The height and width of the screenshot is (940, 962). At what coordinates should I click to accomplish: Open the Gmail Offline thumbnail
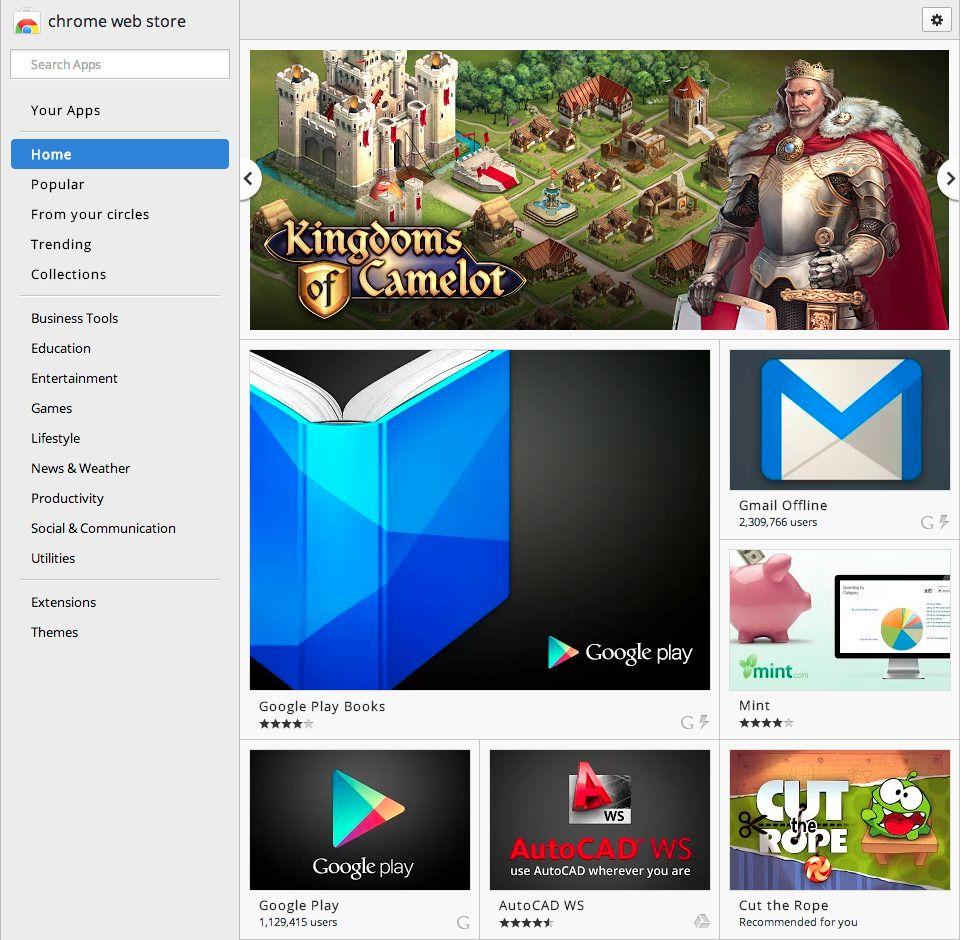(839, 420)
